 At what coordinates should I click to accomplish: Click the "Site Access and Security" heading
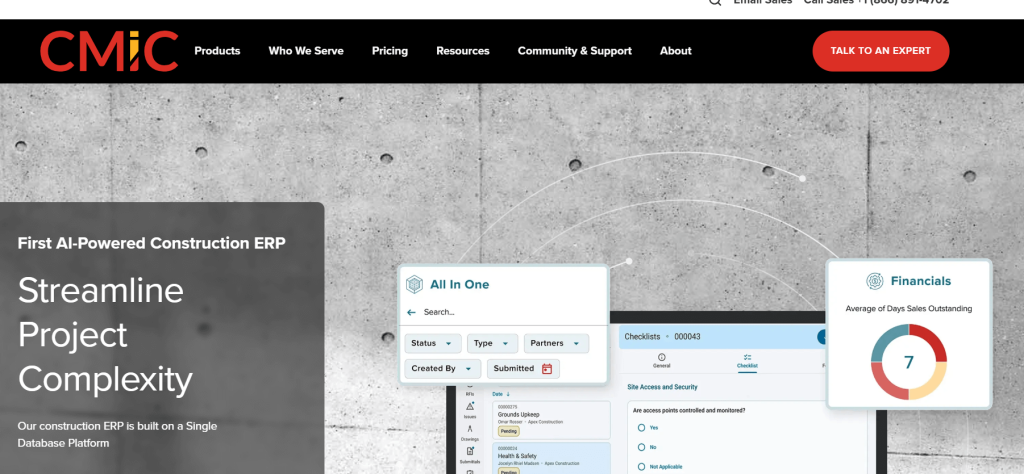(662, 387)
